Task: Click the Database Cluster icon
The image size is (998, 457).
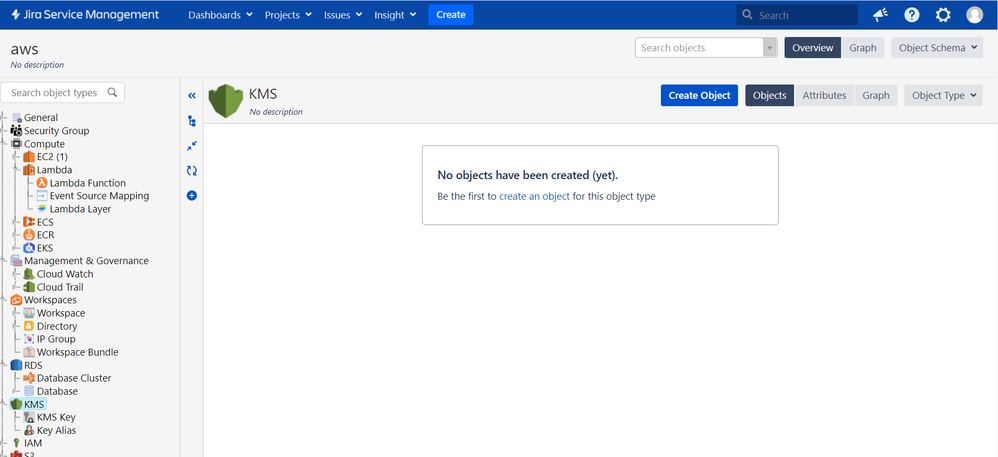Action: pyautogui.click(x=29, y=378)
